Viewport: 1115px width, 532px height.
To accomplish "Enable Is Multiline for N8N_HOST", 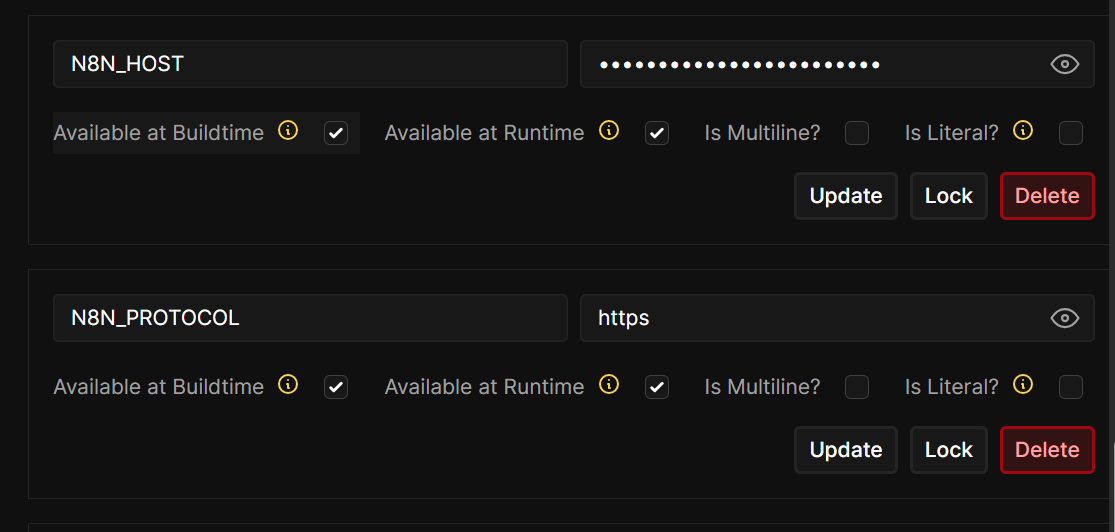I will point(857,133).
